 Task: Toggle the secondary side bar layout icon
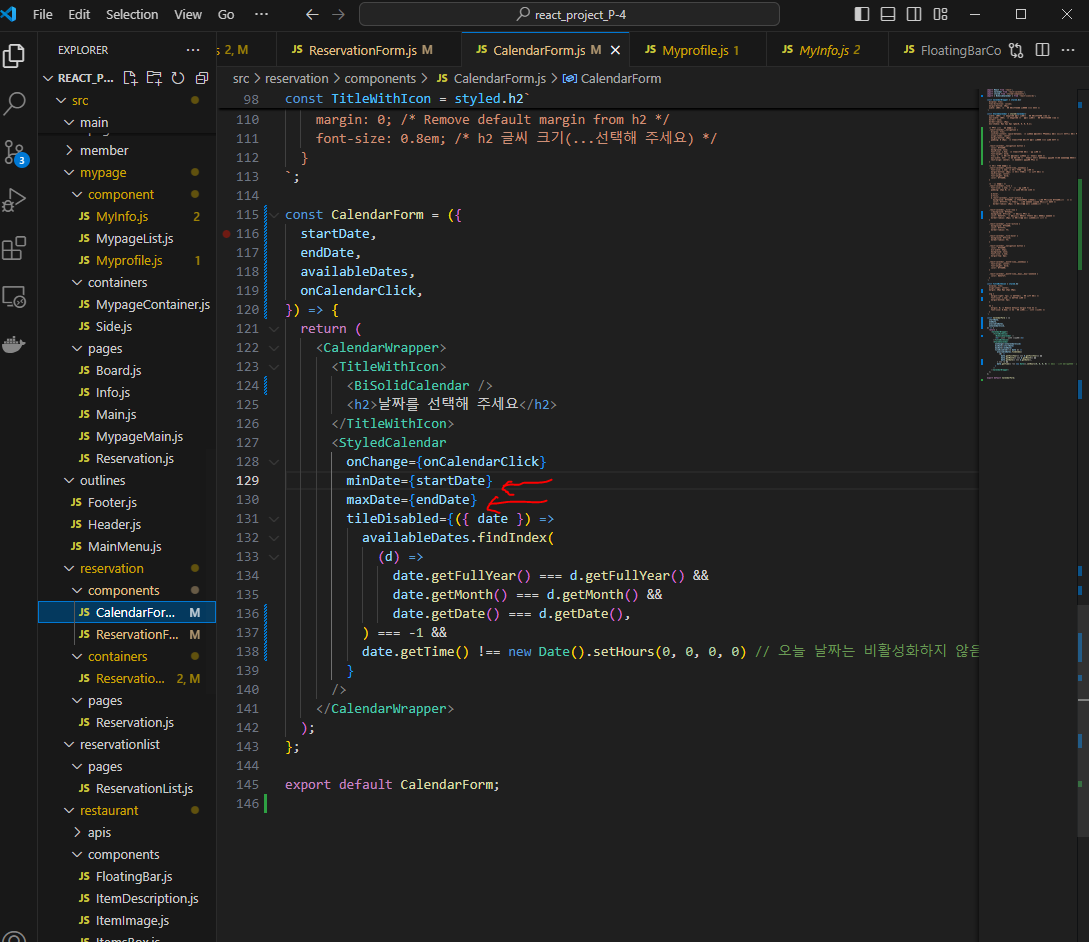click(914, 14)
